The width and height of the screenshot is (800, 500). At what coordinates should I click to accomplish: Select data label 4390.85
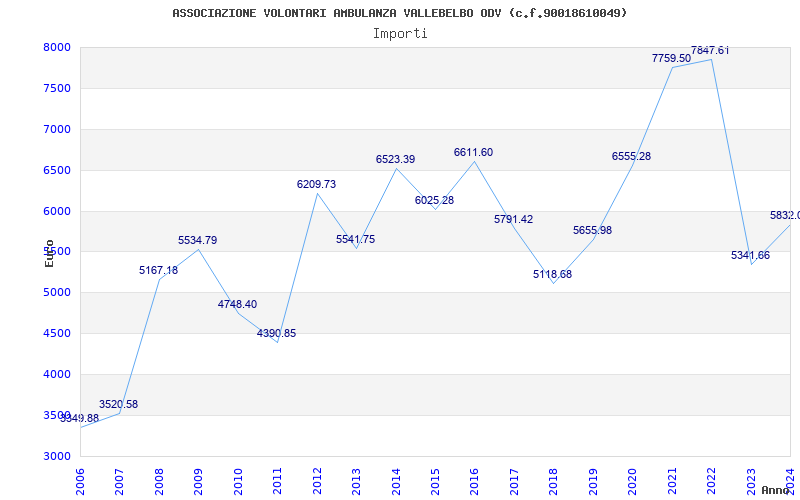click(277, 334)
